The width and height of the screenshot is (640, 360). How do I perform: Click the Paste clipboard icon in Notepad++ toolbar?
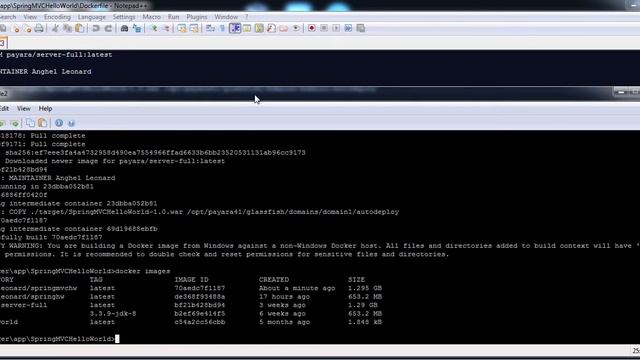[x=80, y=28]
